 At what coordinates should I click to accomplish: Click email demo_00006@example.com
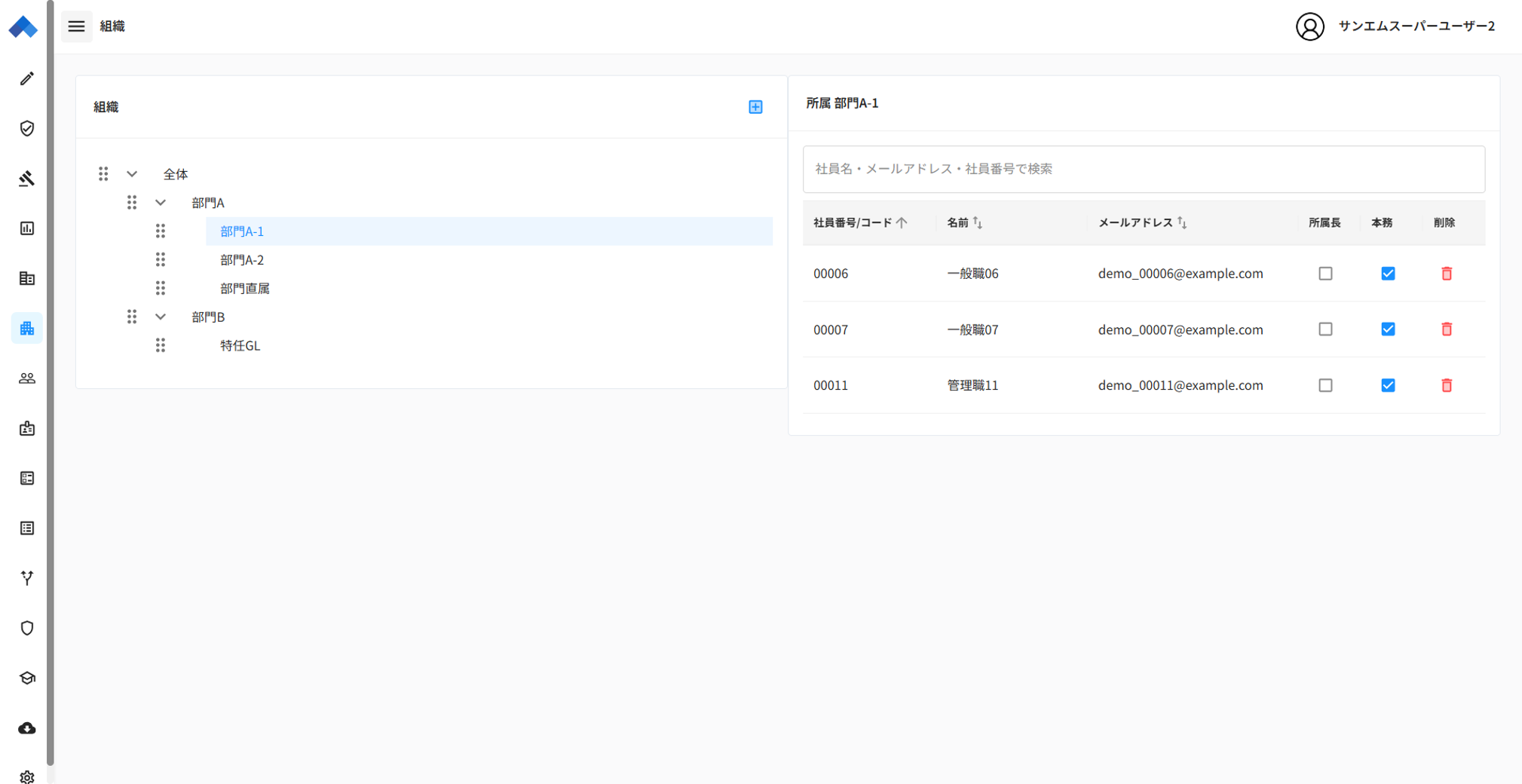tap(1181, 274)
